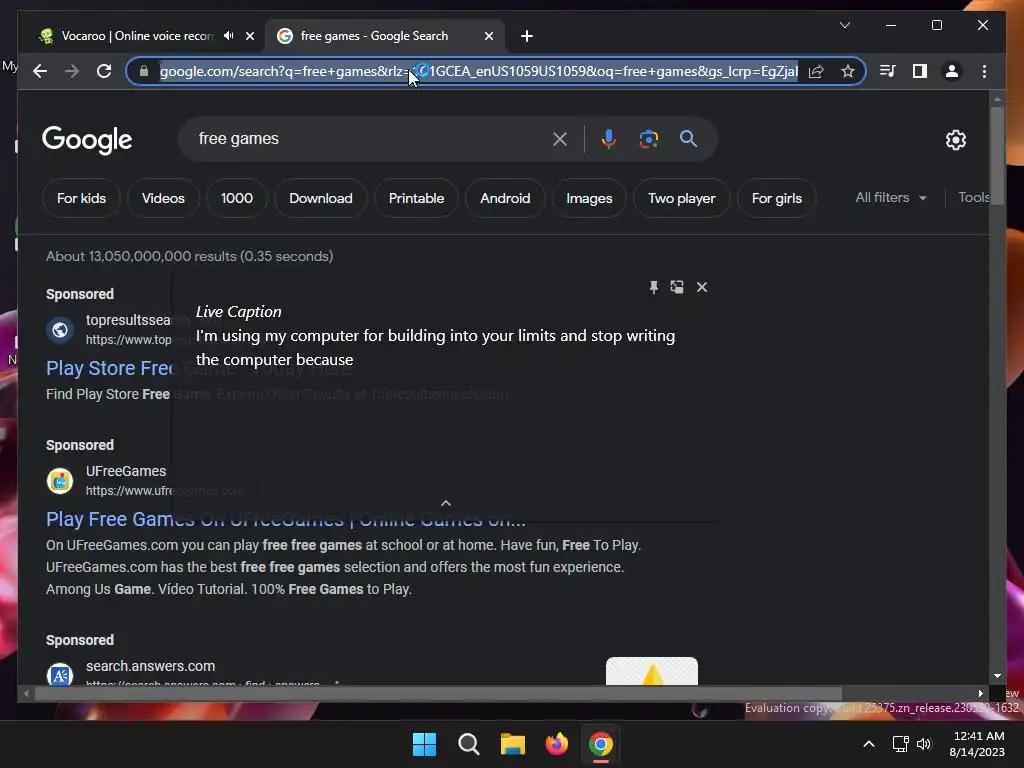Click the horizontal scrollbar at the bottom

click(438, 694)
